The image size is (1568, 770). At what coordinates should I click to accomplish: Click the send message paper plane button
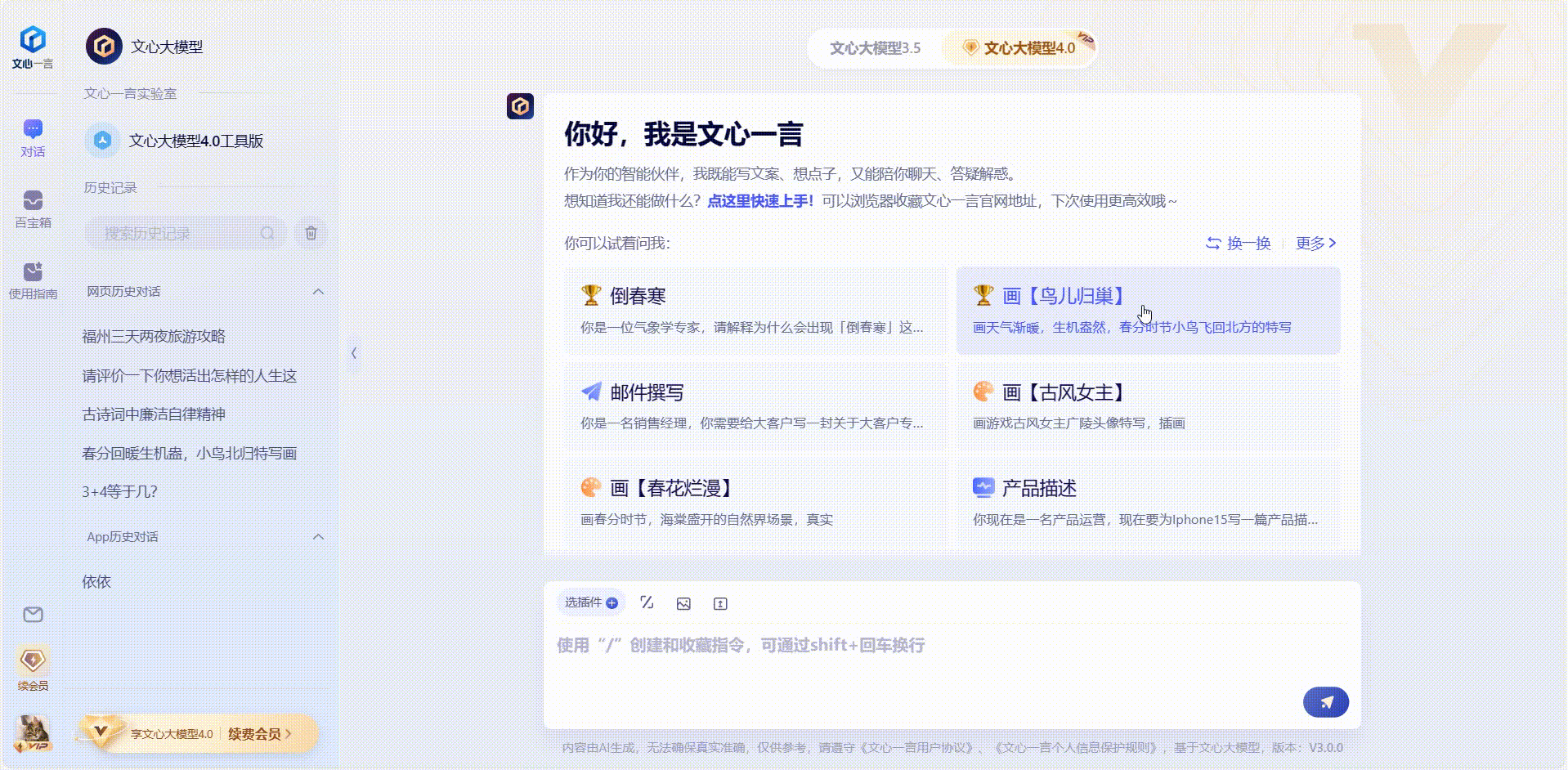pos(1324,701)
